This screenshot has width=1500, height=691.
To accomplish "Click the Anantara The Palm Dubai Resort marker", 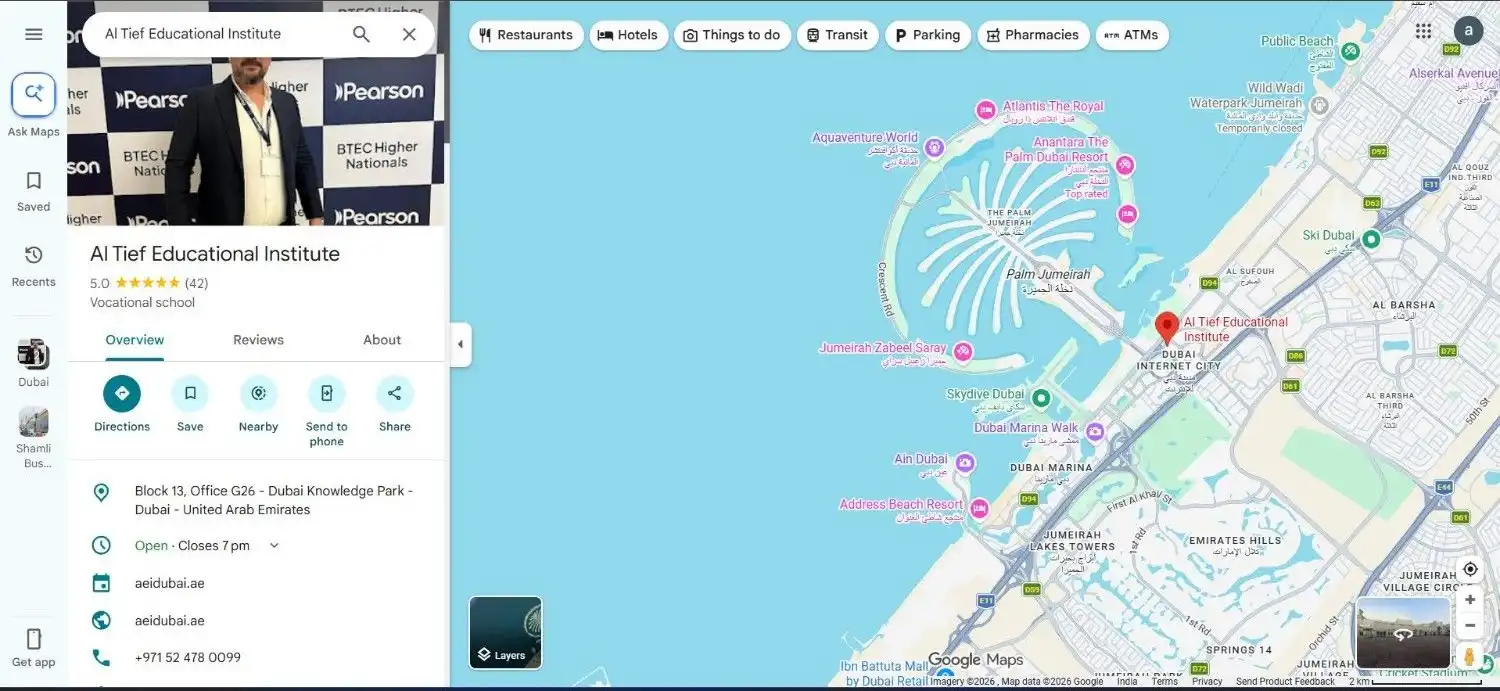I will click(x=1125, y=164).
